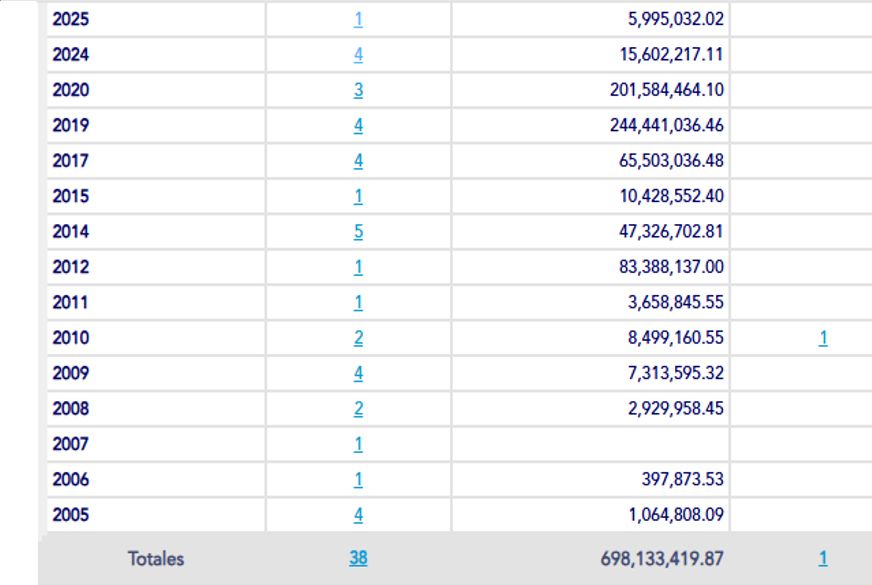Click the rightmost link in Totales row
The width and height of the screenshot is (872, 585).
(823, 559)
